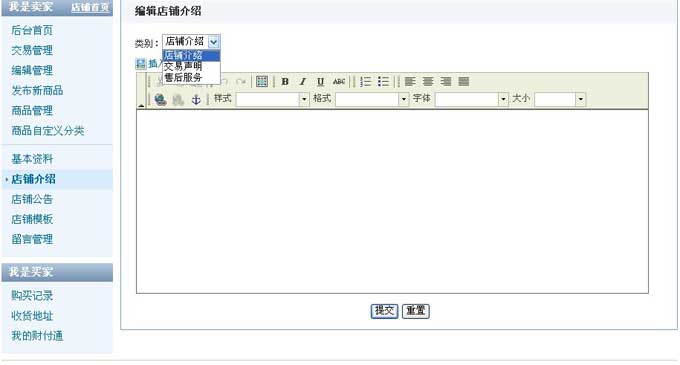
Task: Insert numbered list icon
Action: click(x=366, y=81)
